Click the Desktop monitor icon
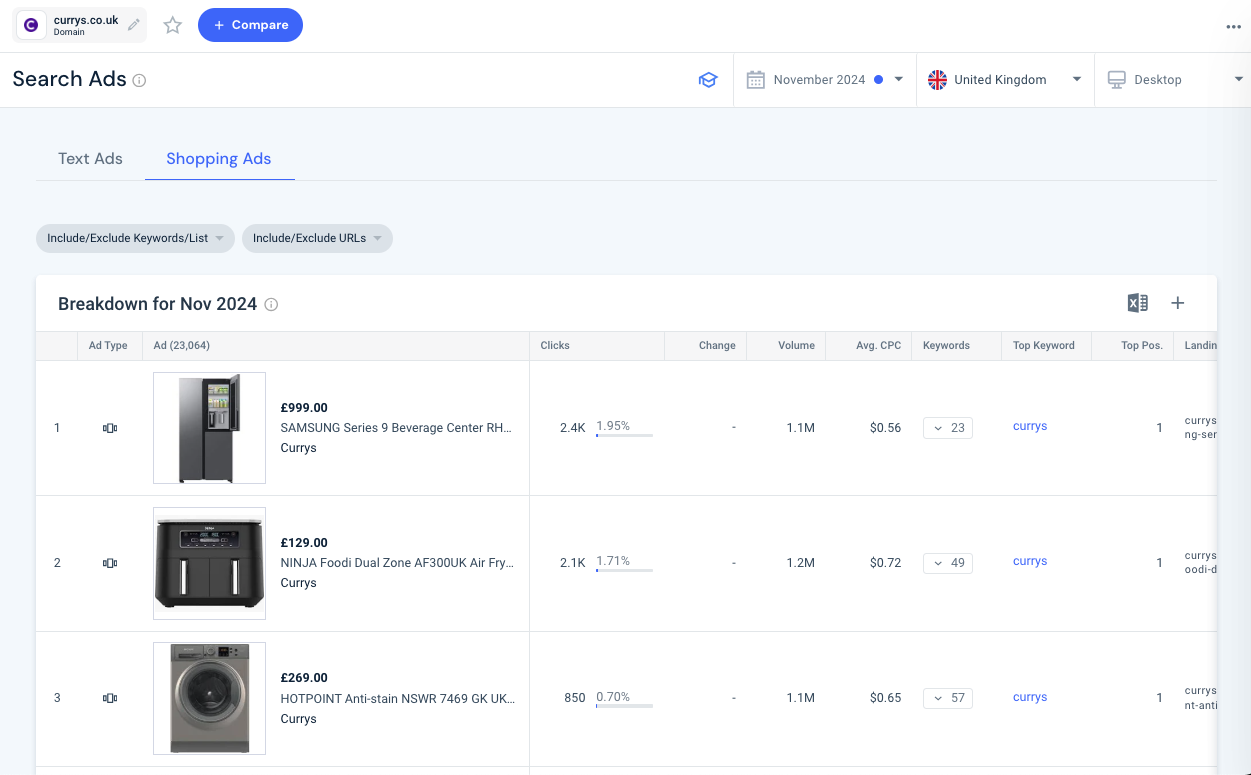This screenshot has width=1251, height=775. click(1117, 79)
